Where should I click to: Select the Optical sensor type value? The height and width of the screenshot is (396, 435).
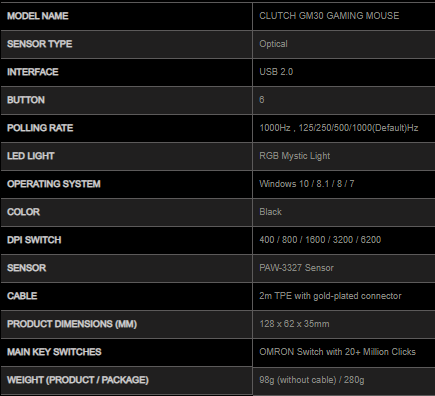[x=273, y=44]
